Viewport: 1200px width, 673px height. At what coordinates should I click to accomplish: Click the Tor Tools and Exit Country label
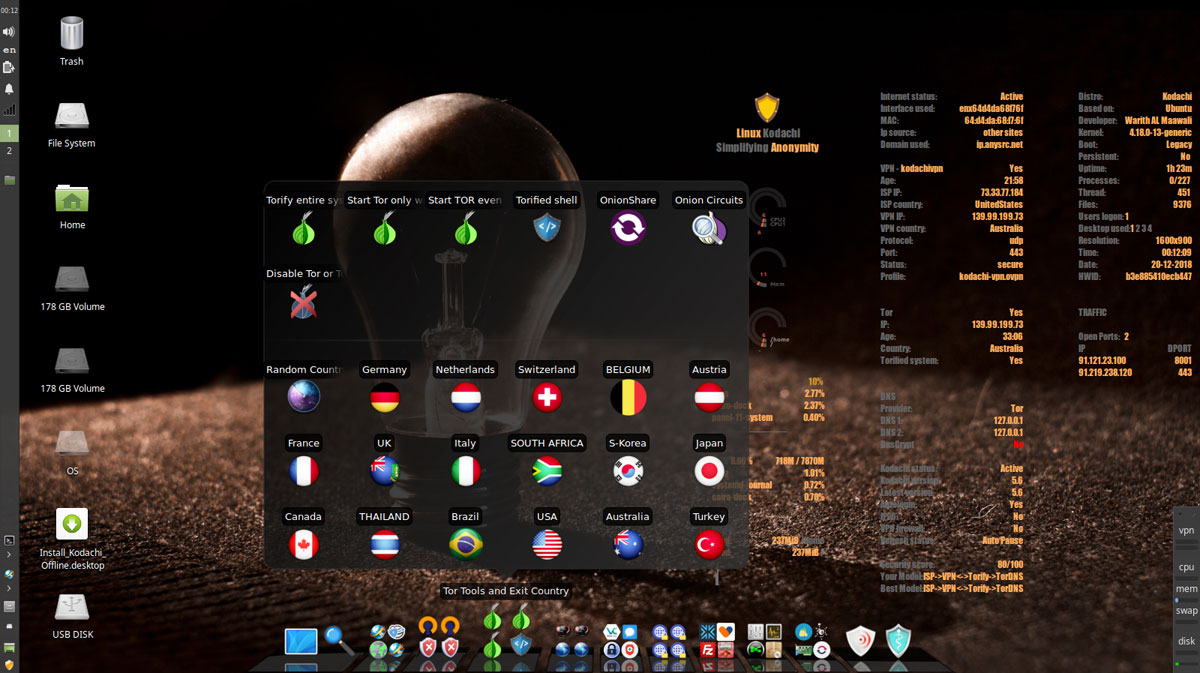tap(505, 591)
